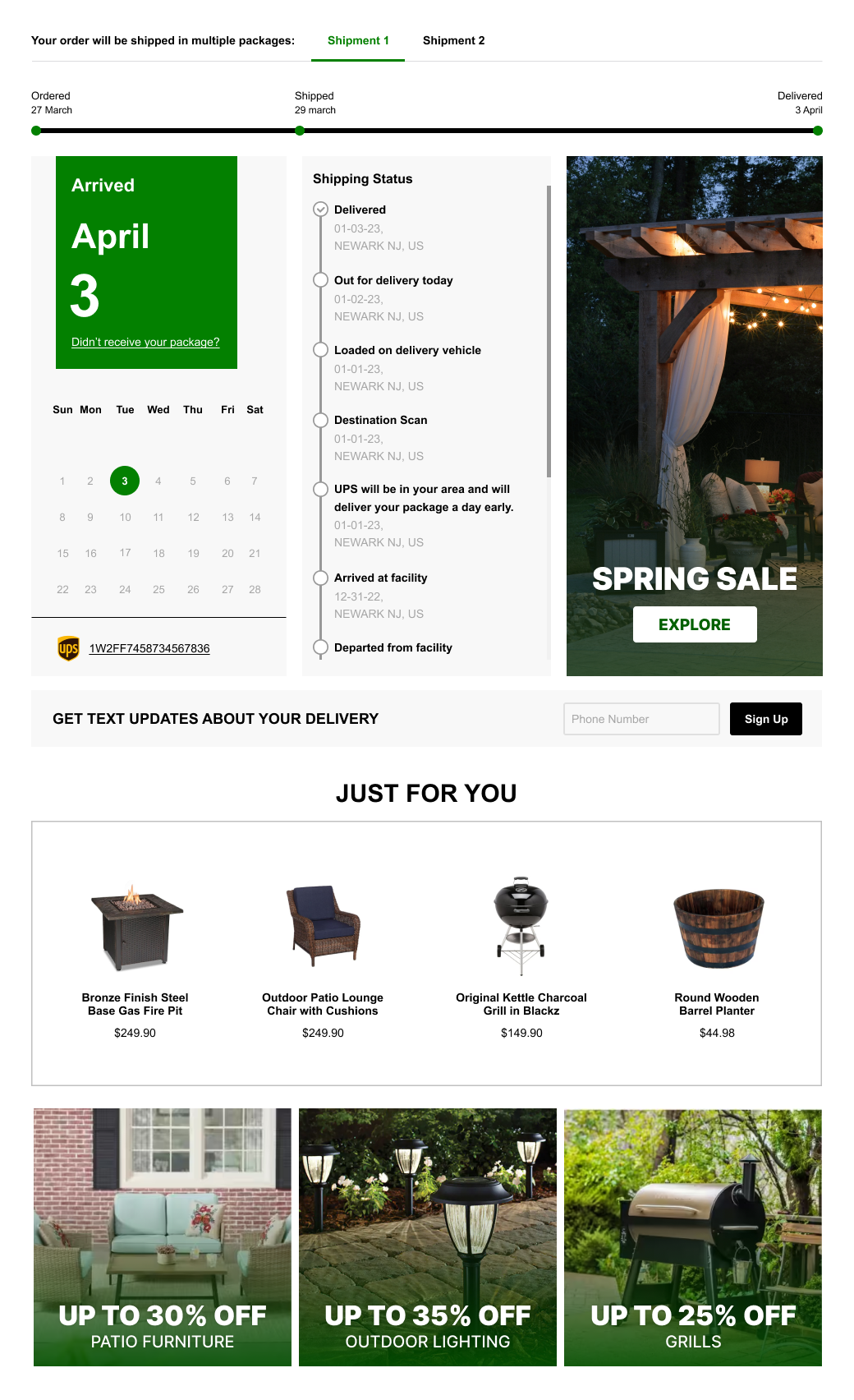Click the Delivered checkmark status icon
The image size is (854, 1400).
321,210
